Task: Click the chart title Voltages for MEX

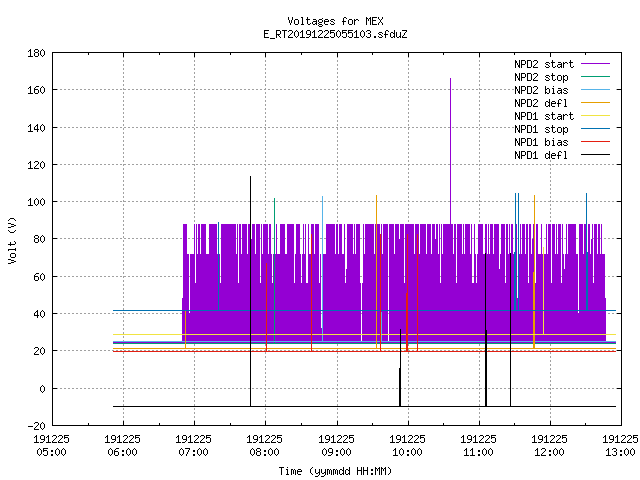Action: click(x=335, y=21)
